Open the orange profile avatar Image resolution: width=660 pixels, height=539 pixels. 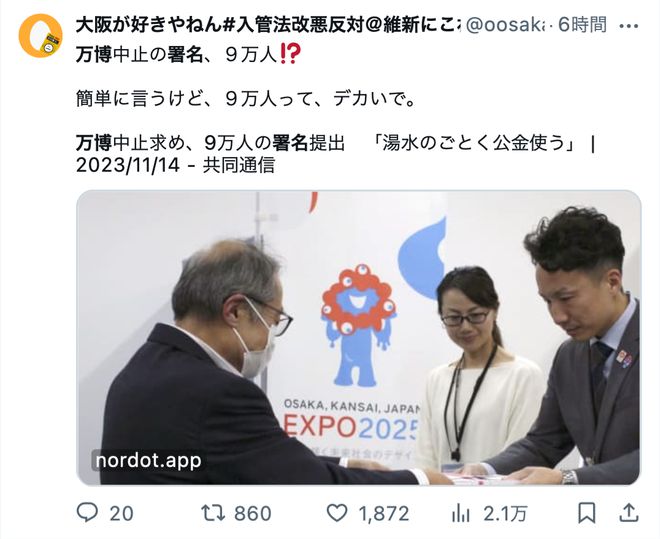[x=40, y=36]
